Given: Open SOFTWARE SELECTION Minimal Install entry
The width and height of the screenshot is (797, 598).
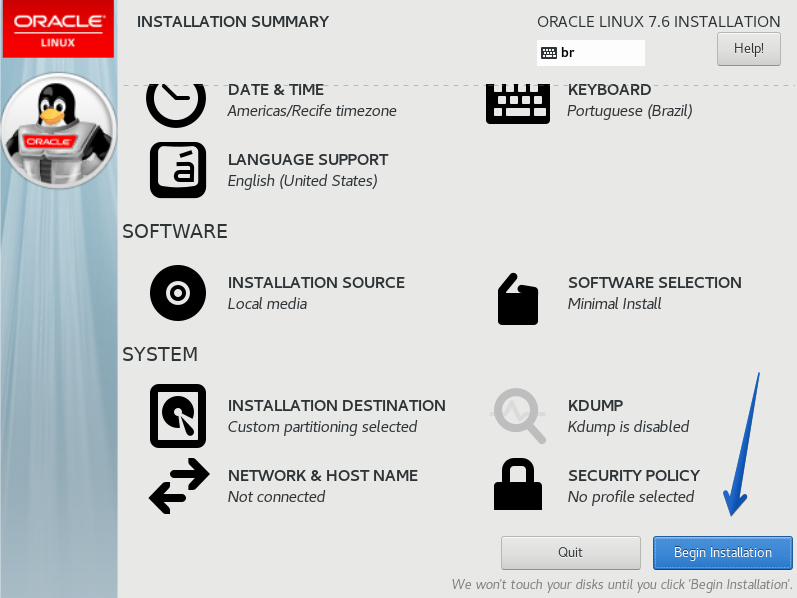Looking at the screenshot, I should pos(654,292).
